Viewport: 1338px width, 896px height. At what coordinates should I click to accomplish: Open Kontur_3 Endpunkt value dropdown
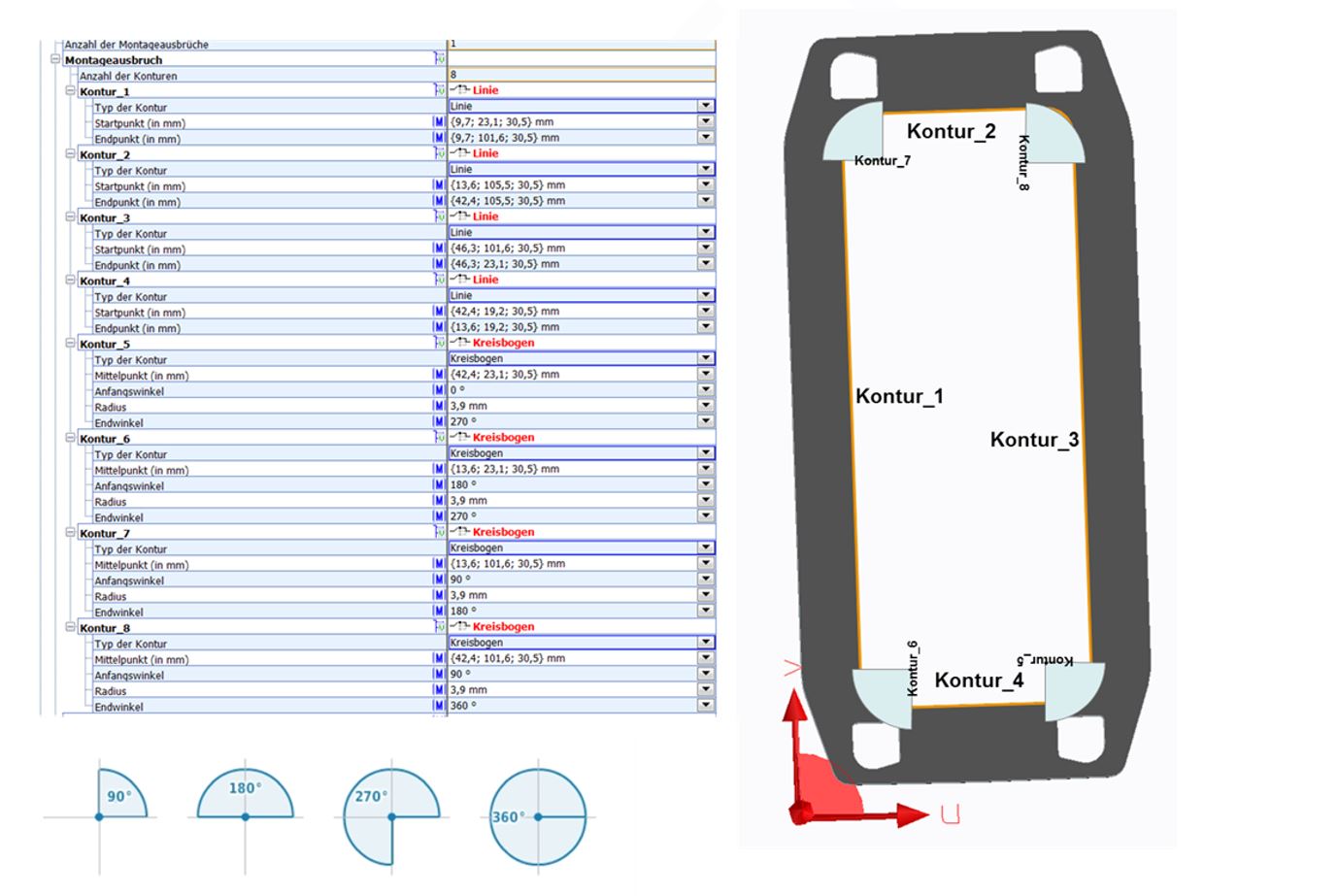(x=706, y=264)
